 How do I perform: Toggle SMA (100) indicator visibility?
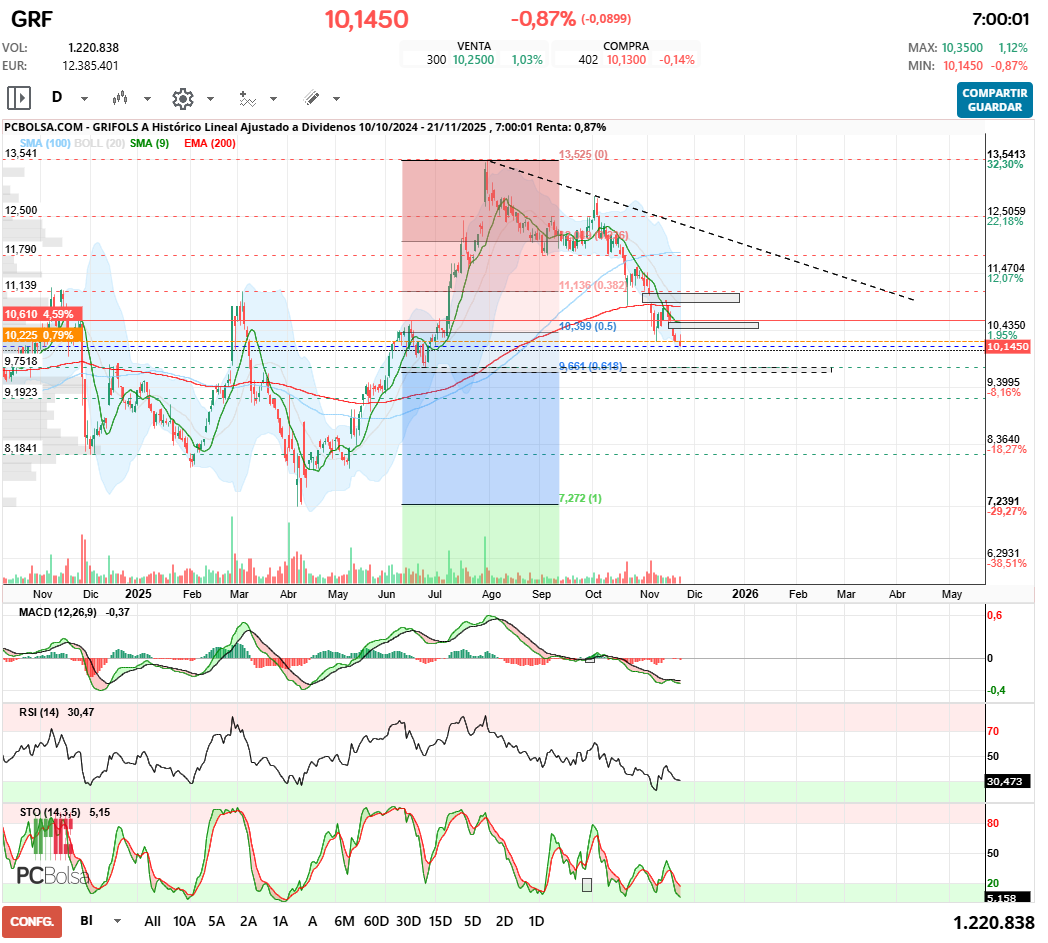[x=45, y=143]
